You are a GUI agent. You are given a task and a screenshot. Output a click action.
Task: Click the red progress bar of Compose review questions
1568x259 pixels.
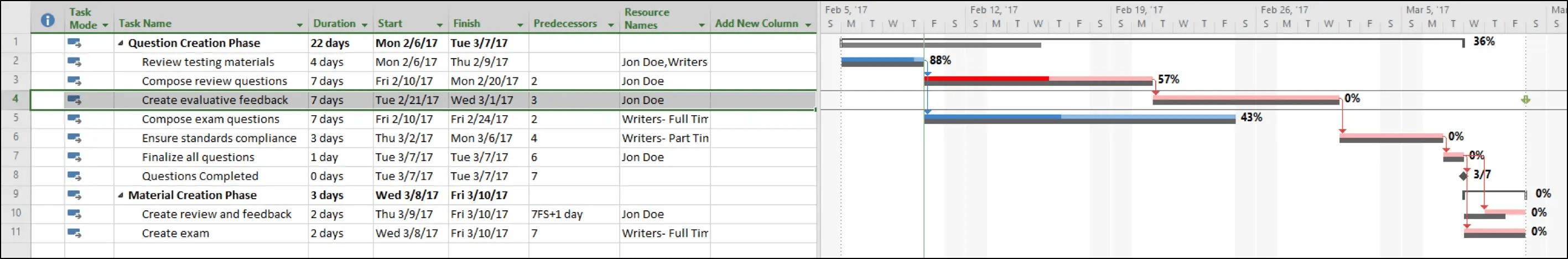click(x=986, y=79)
